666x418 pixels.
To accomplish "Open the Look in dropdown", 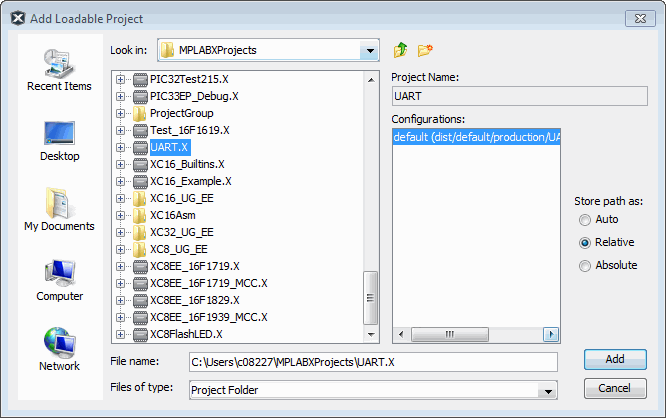I will 370,51.
